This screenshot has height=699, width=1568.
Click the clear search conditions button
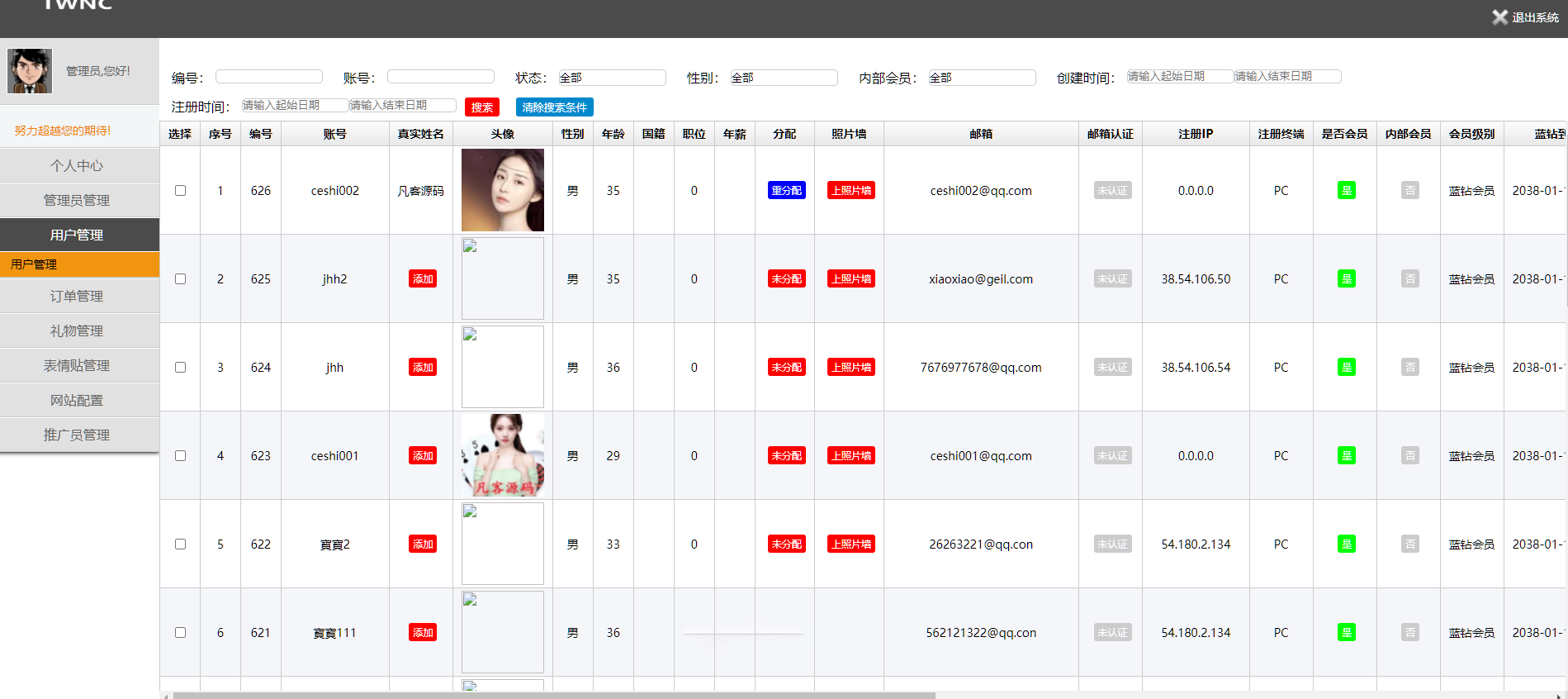click(554, 107)
